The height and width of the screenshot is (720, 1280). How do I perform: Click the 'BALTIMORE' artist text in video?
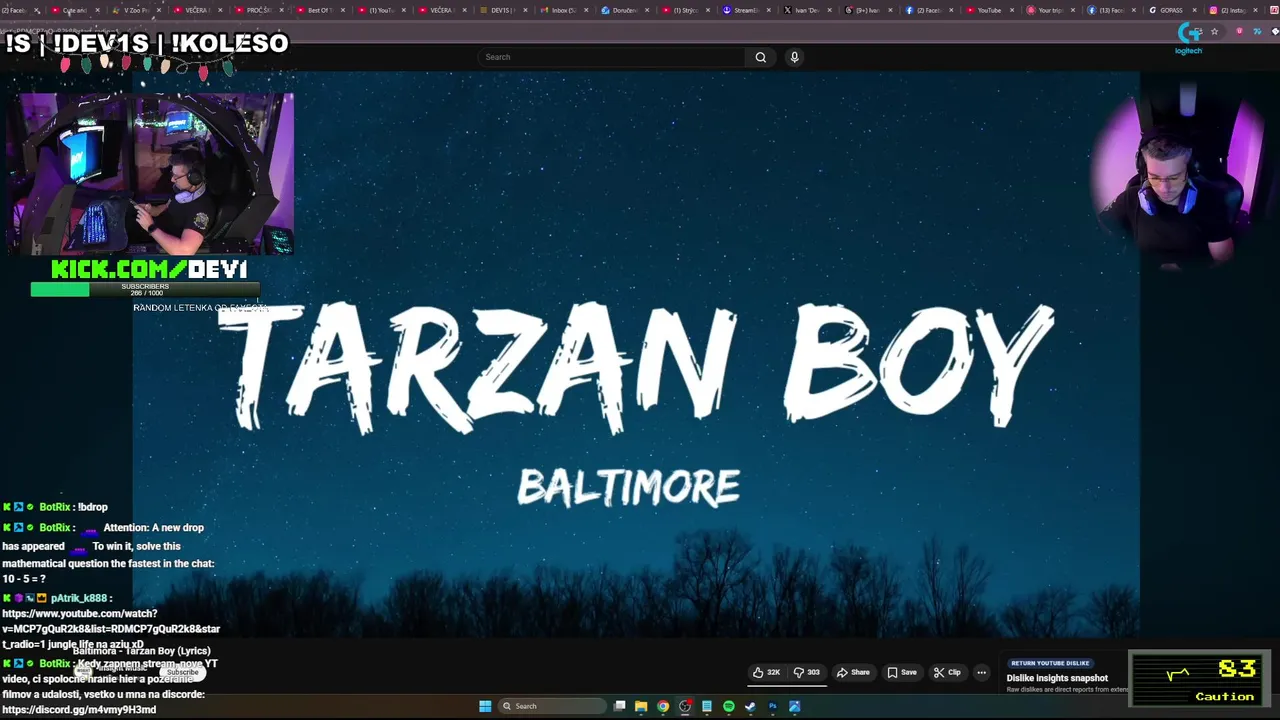tap(629, 488)
